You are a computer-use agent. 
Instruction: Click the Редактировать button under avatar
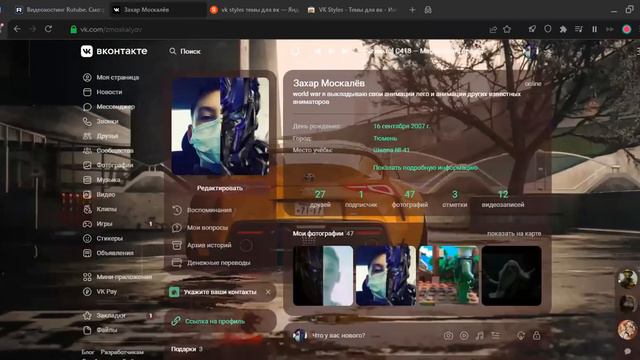click(x=220, y=188)
